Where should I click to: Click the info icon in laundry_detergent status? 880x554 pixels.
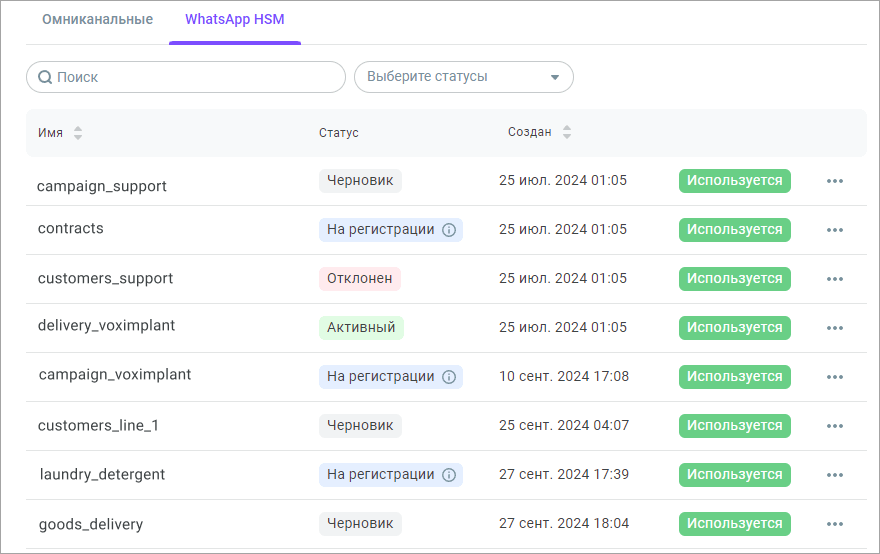click(x=449, y=475)
